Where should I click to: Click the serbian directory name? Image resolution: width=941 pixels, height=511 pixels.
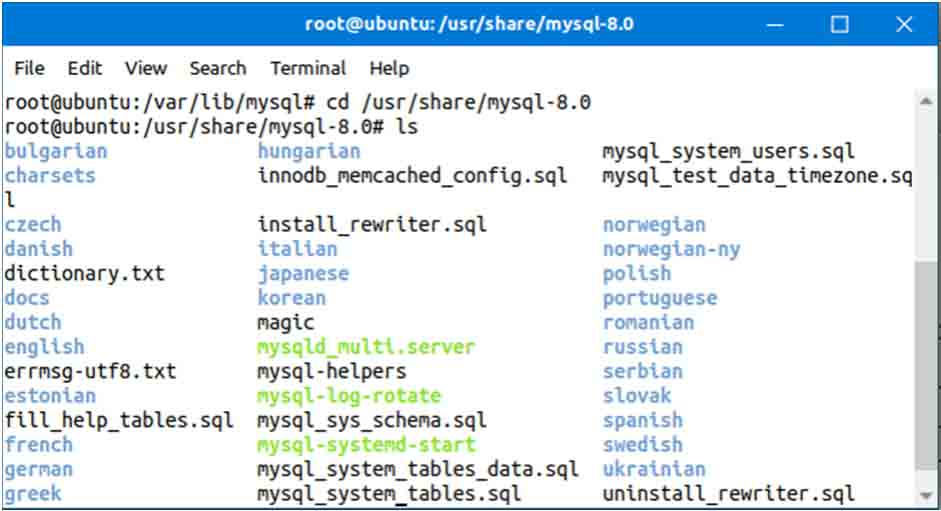tap(643, 372)
